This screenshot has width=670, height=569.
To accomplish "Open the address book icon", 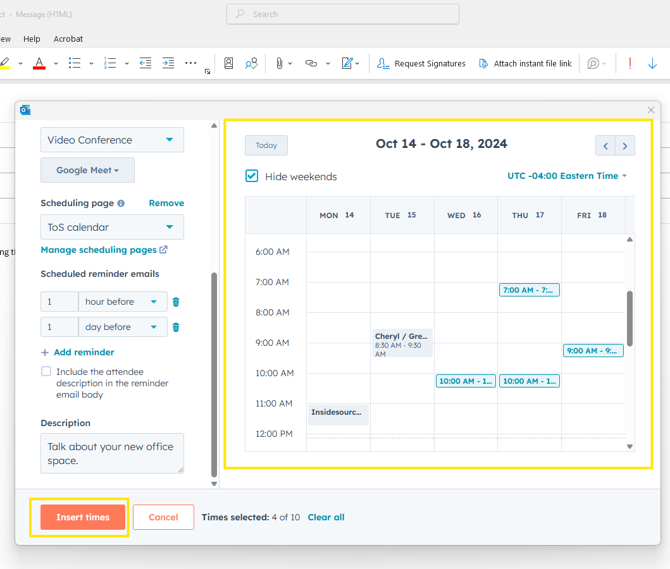I will (229, 63).
